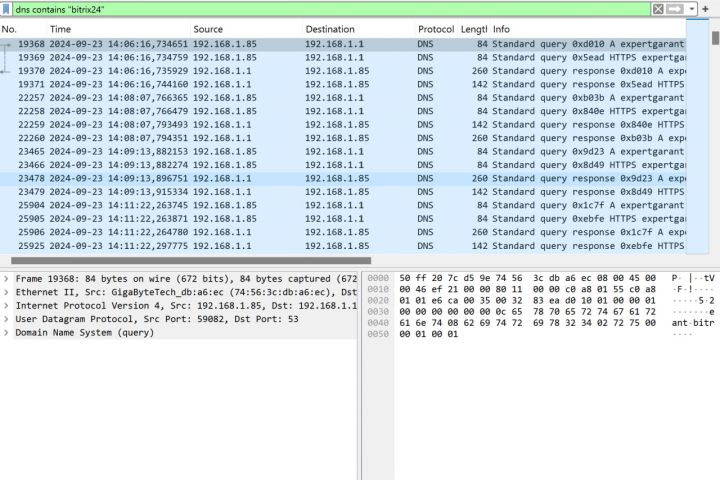Apply the display filter arrow button

(x=675, y=9)
